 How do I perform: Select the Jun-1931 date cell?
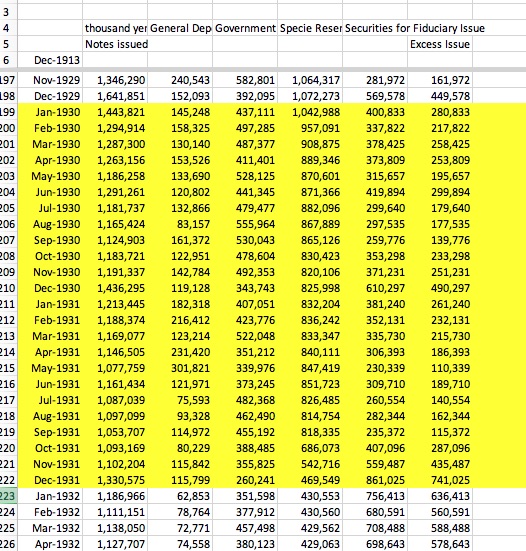pos(50,384)
